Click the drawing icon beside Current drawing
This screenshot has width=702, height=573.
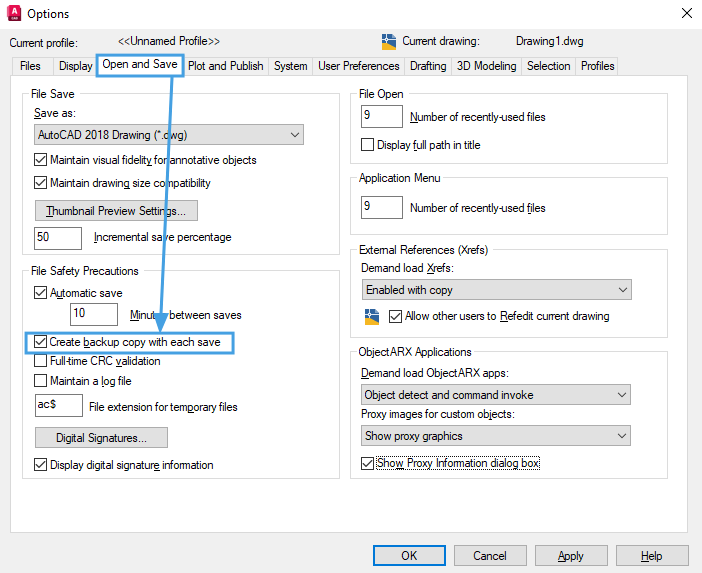[389, 41]
